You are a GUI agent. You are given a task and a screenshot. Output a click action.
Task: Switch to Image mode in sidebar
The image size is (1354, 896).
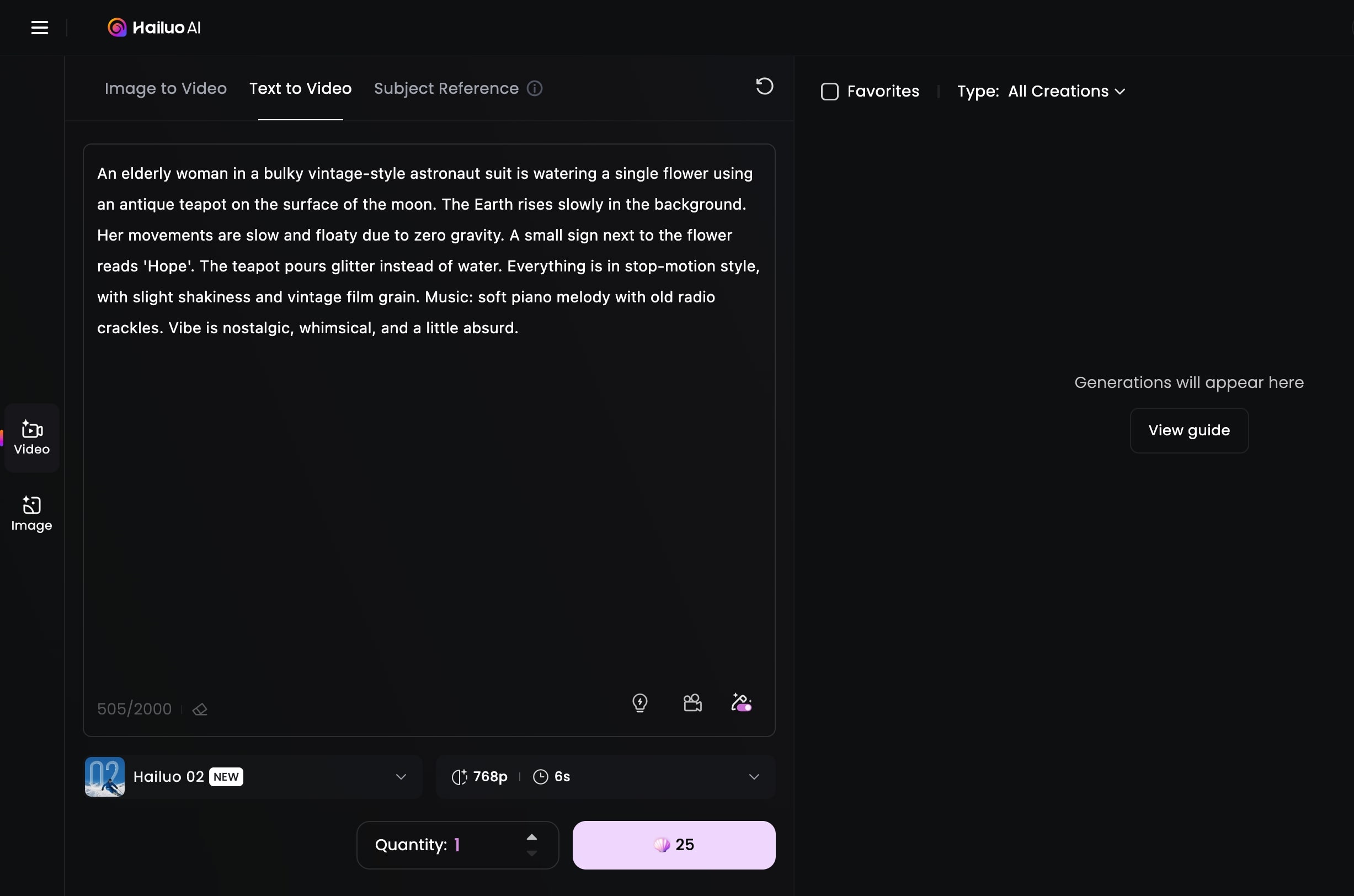pyautogui.click(x=32, y=513)
